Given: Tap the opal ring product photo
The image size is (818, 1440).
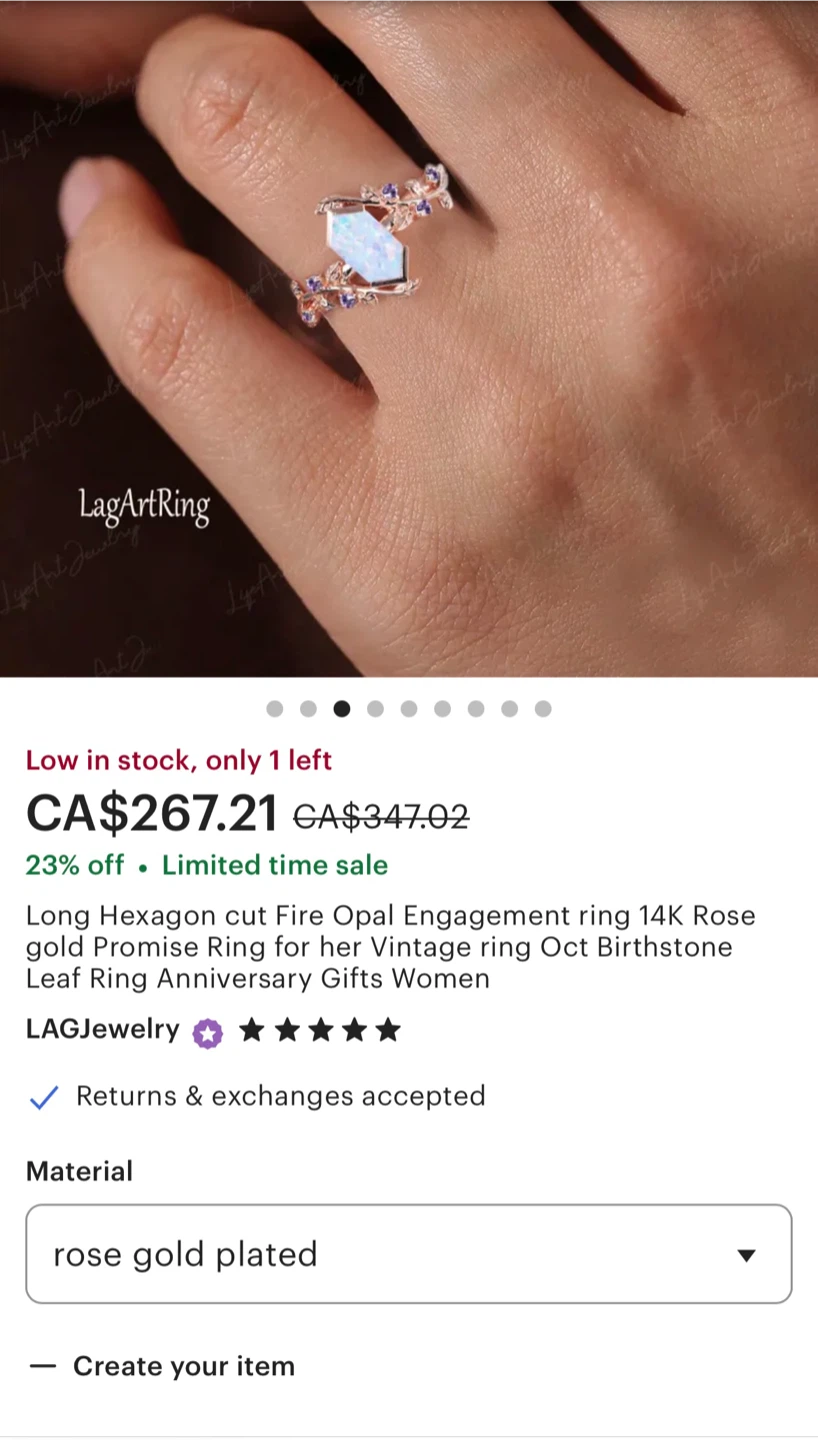Looking at the screenshot, I should point(409,338).
